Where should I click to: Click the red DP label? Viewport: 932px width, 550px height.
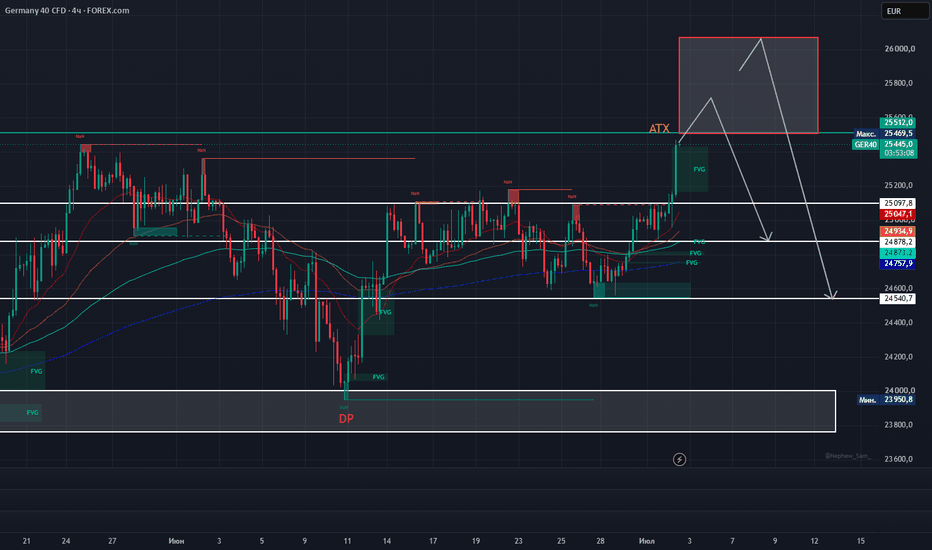click(346, 419)
